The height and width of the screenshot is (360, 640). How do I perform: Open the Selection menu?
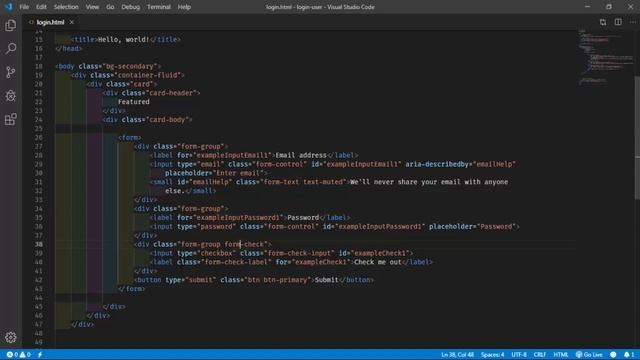(66, 7)
